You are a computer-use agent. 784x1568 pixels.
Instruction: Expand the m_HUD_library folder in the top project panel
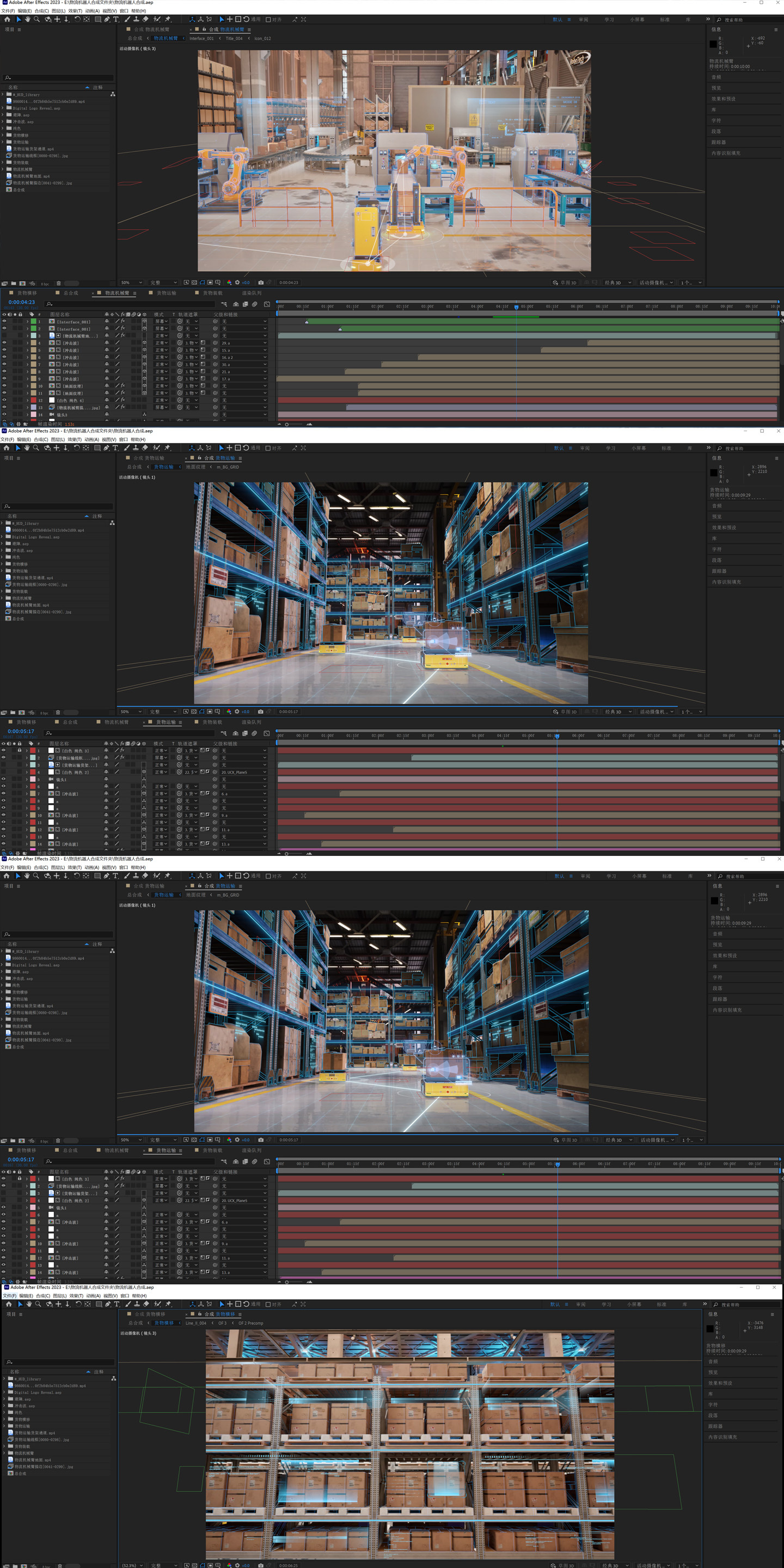coord(2,95)
